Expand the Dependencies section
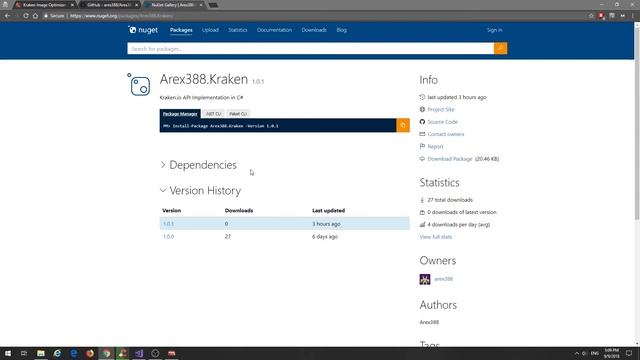640x360 pixels. coord(199,165)
